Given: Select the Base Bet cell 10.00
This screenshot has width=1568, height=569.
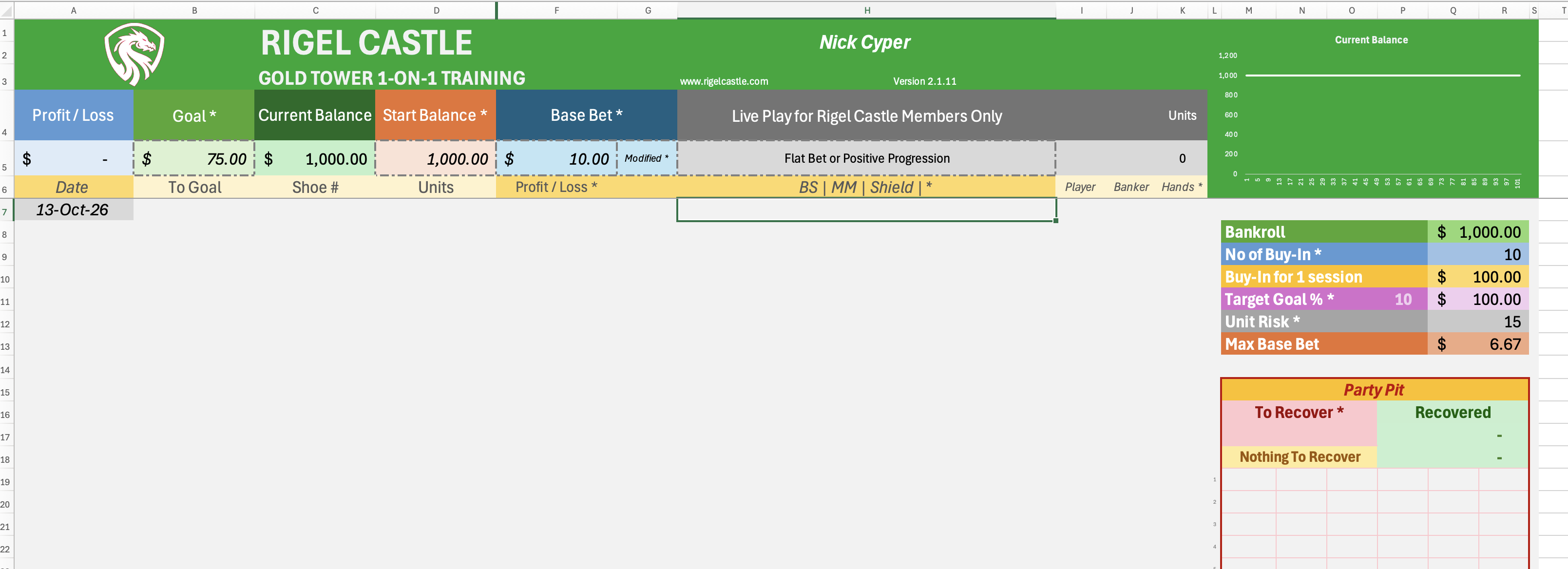Looking at the screenshot, I should point(556,159).
